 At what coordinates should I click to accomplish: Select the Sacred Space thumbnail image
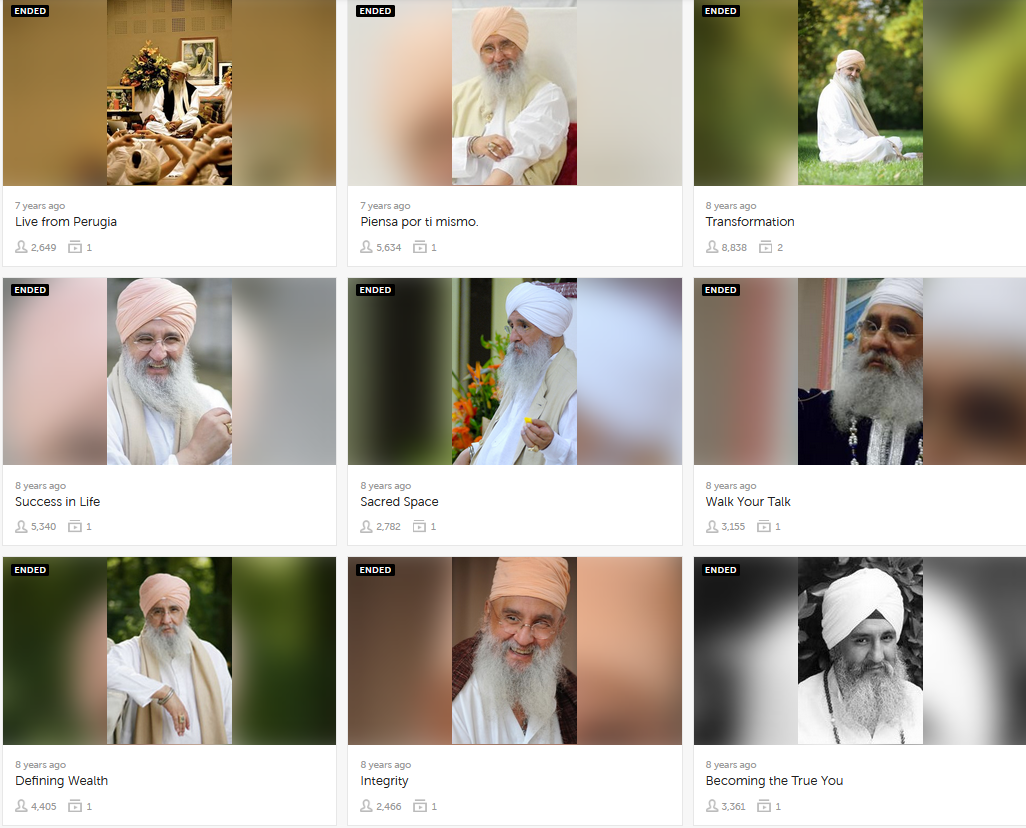pos(514,371)
